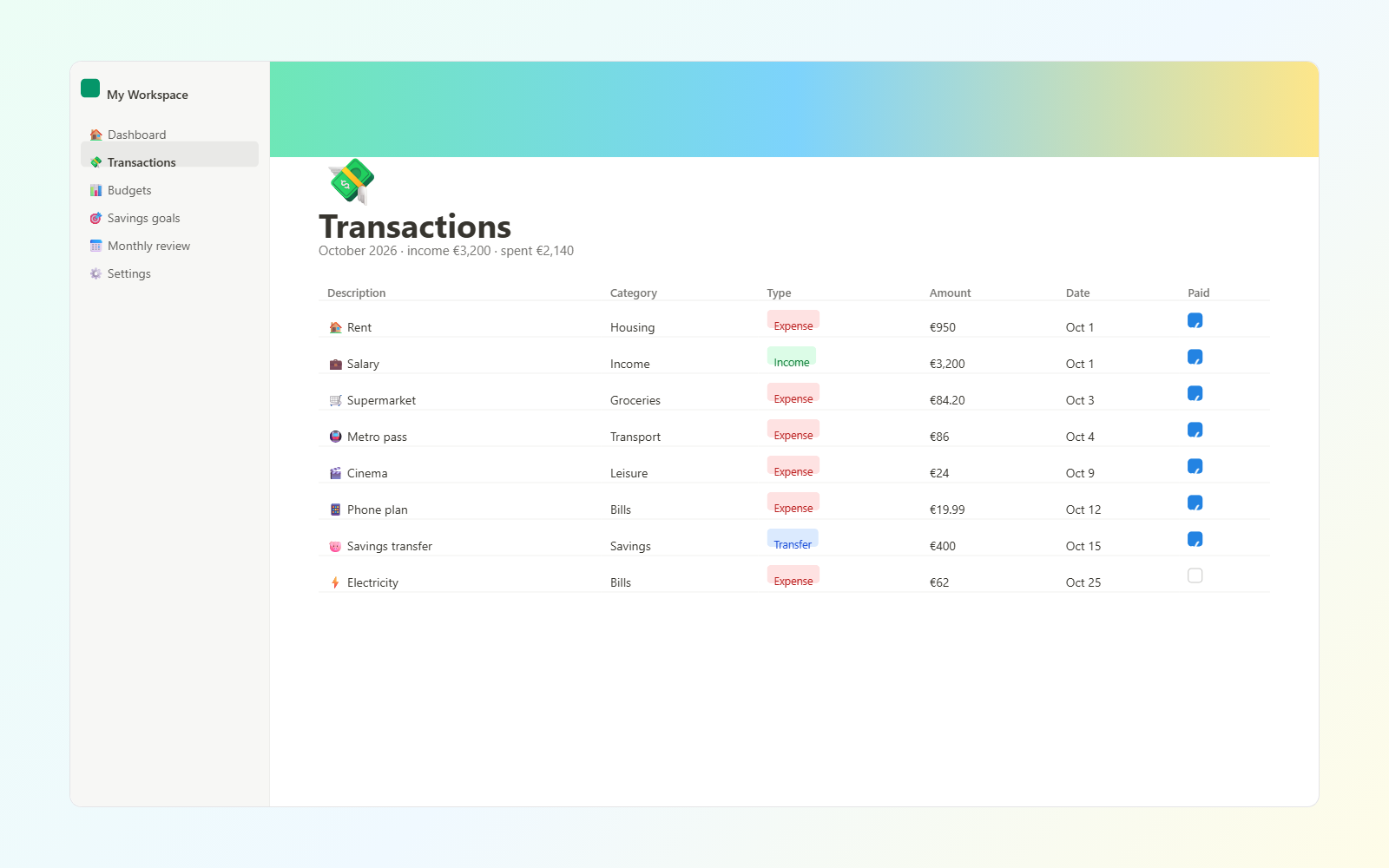1389x868 pixels.
Task: Uncheck the Paid checkbox for Rent
Action: (x=1195, y=320)
